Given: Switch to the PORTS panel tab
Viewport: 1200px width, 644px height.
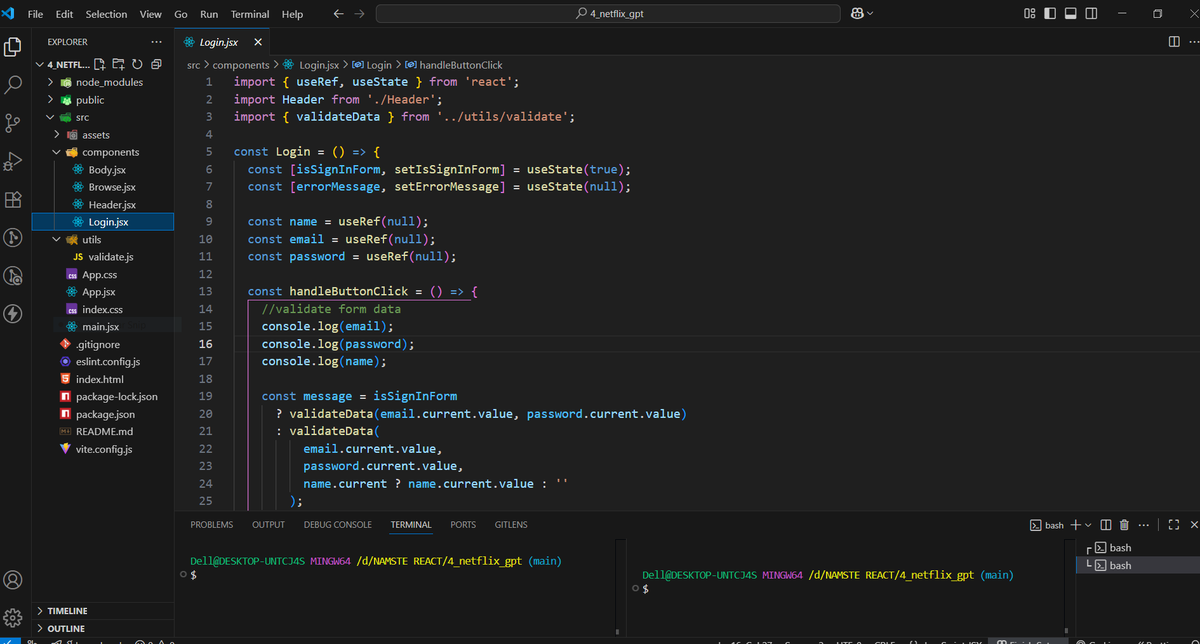Looking at the screenshot, I should click(463, 525).
